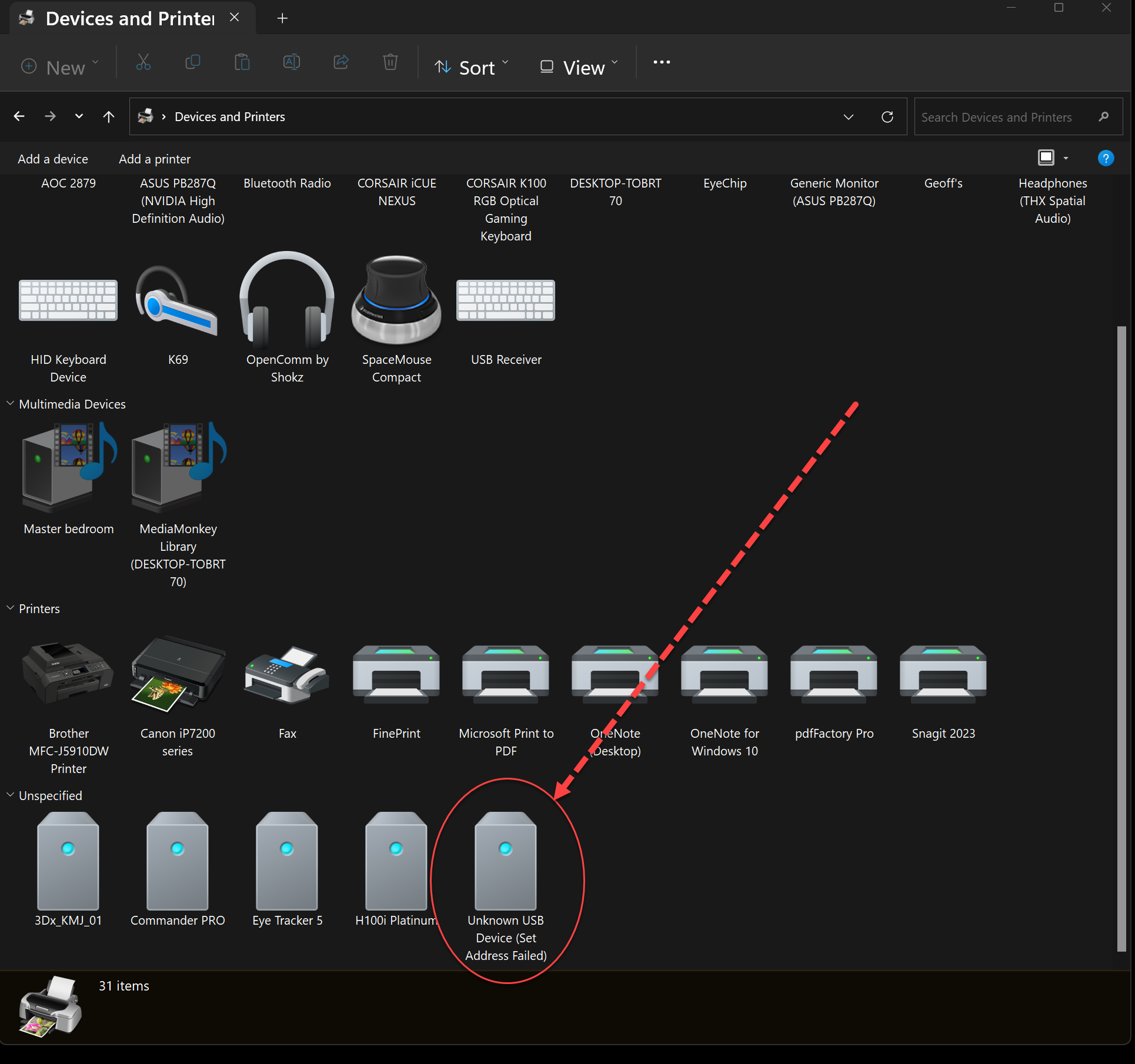Click the Fax device icon

click(x=287, y=675)
